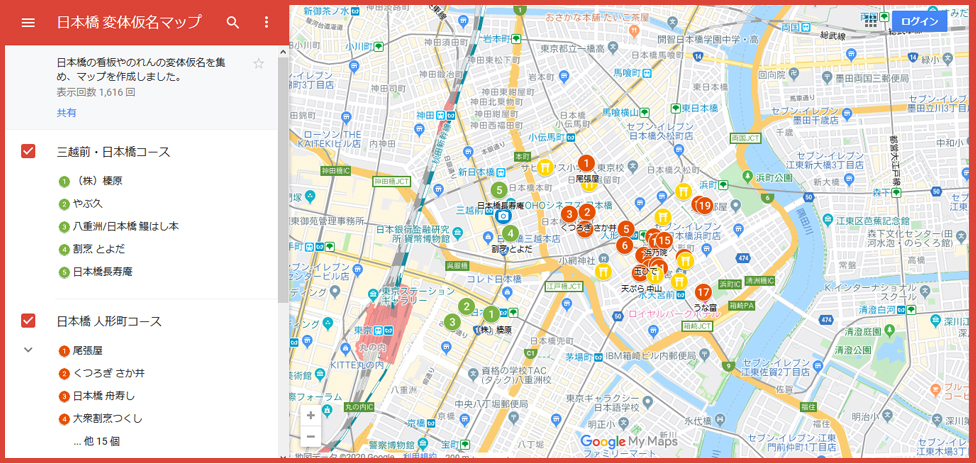Screen dimensions: 976x464
Task: Select orange map marker number 5
Action: click(x=626, y=229)
